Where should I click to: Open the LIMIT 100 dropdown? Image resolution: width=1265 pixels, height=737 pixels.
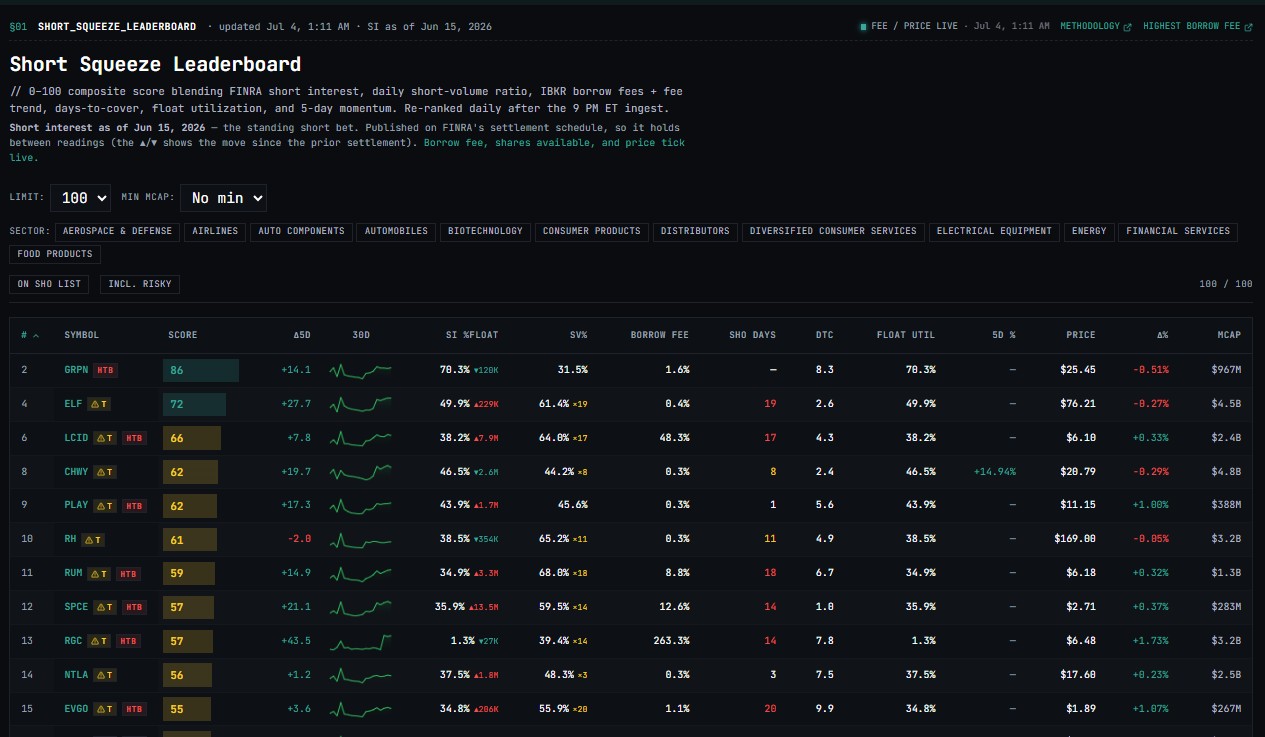[x=80, y=198]
